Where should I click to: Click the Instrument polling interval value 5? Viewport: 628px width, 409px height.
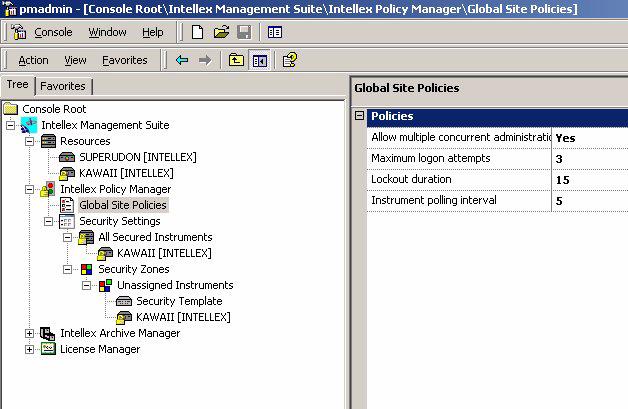559,201
